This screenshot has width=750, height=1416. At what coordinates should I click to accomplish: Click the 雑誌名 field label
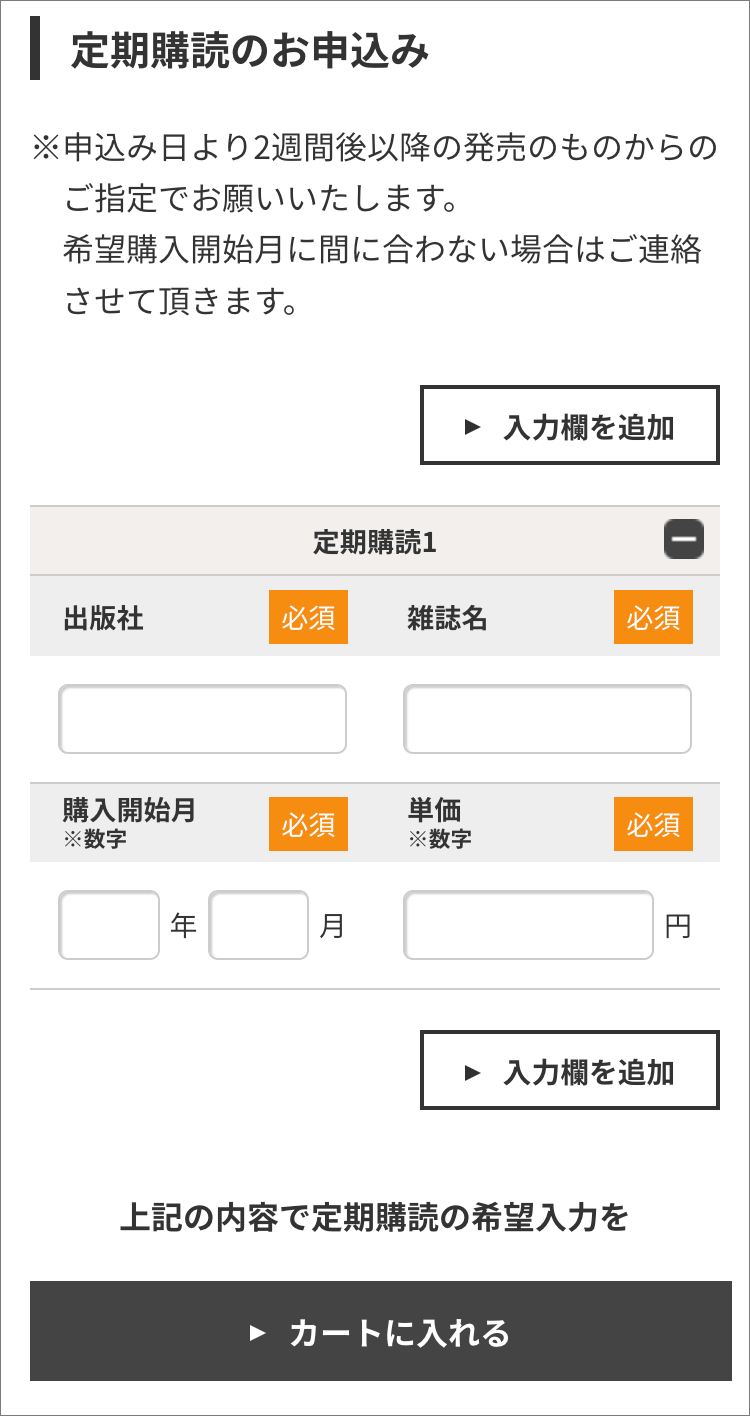click(x=447, y=619)
